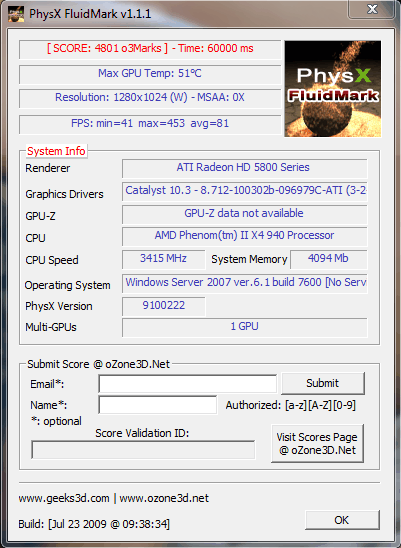The height and width of the screenshot is (548, 401).
Task: Click the Max GPU Temp: 51°C value
Action: coord(150,74)
